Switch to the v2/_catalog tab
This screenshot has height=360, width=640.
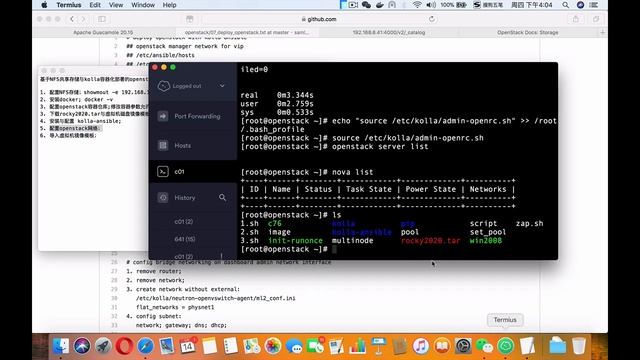tap(389, 32)
